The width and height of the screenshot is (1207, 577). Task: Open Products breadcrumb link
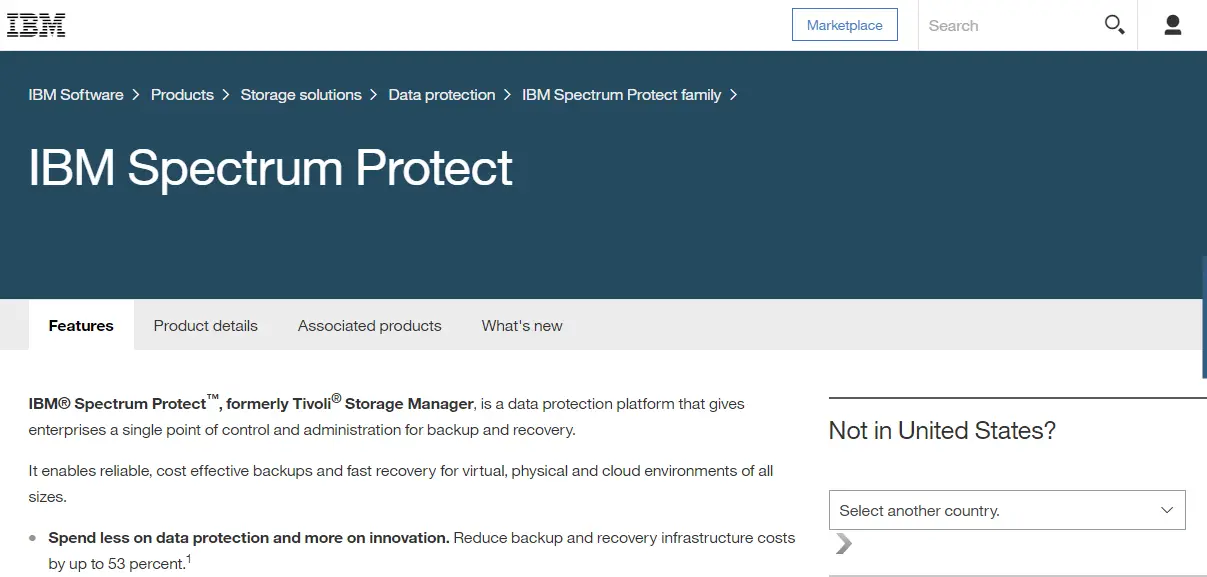[x=182, y=95]
